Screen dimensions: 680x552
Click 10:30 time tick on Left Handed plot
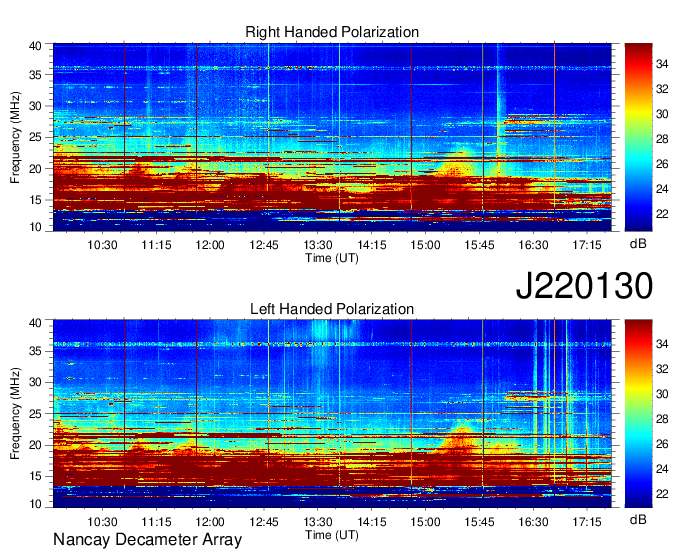click(x=102, y=522)
